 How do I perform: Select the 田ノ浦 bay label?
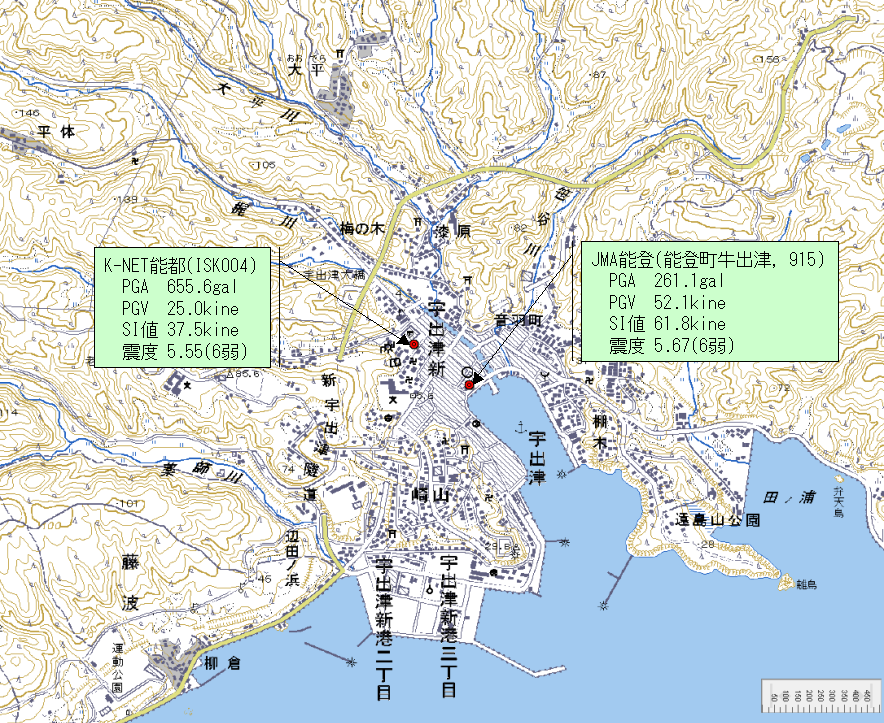pyautogui.click(x=789, y=498)
